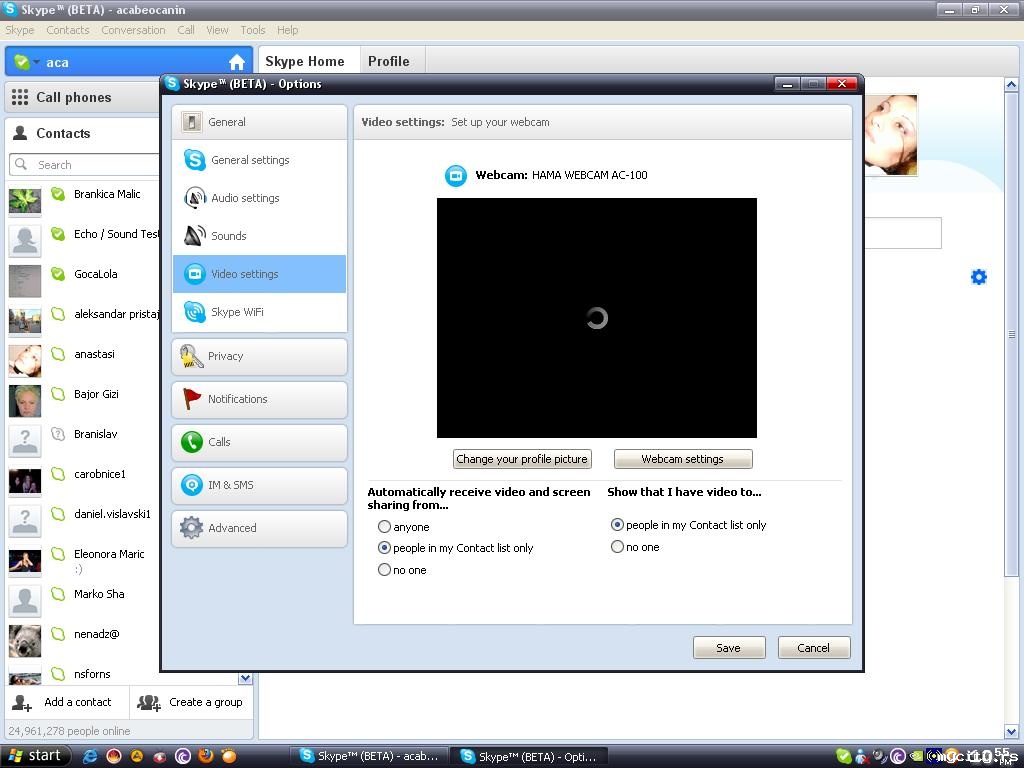The image size is (1024, 768).
Task: Select the Video settings entry
Action: tap(259, 274)
